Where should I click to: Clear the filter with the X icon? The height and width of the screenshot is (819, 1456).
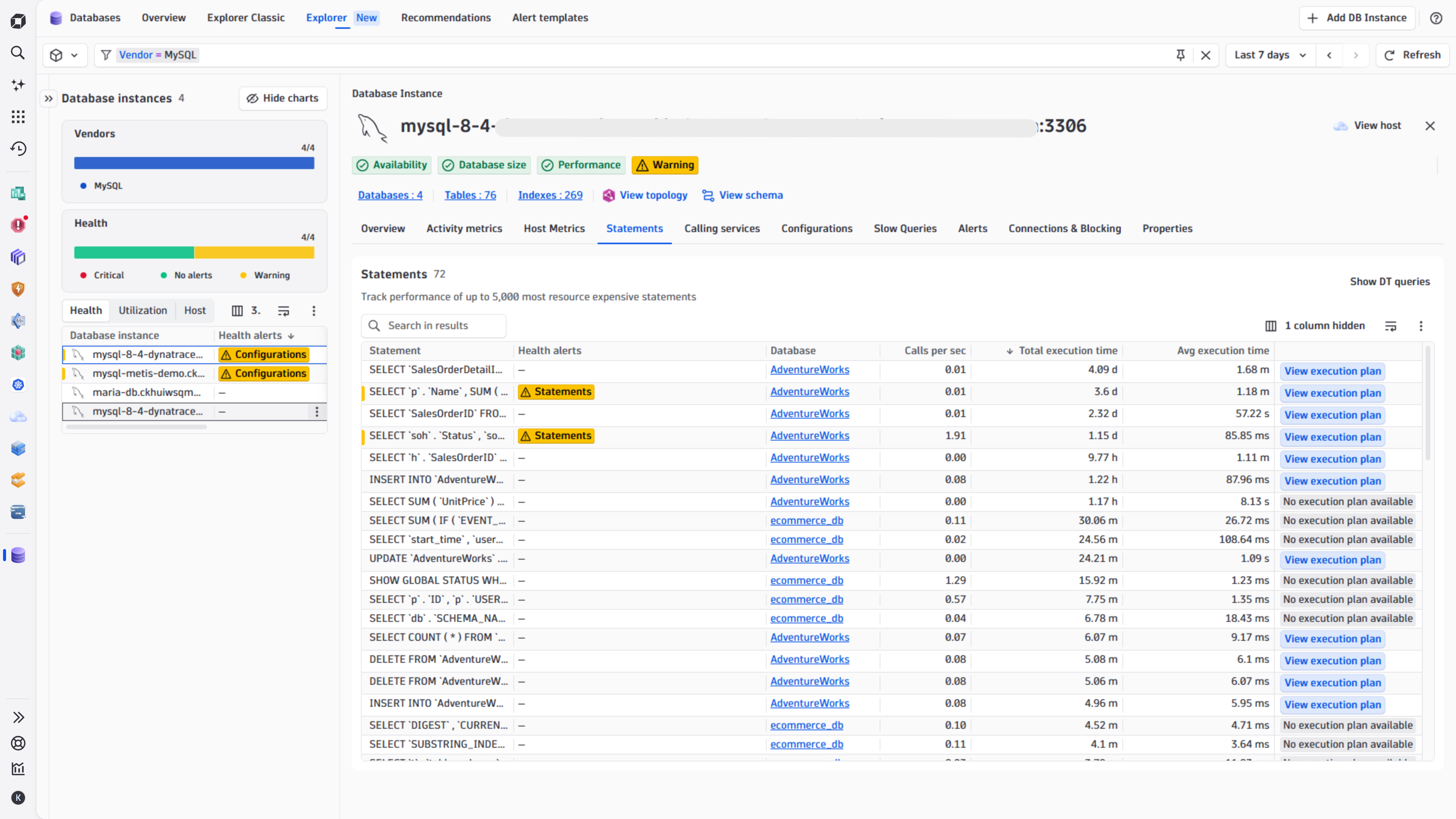pyautogui.click(x=1206, y=55)
